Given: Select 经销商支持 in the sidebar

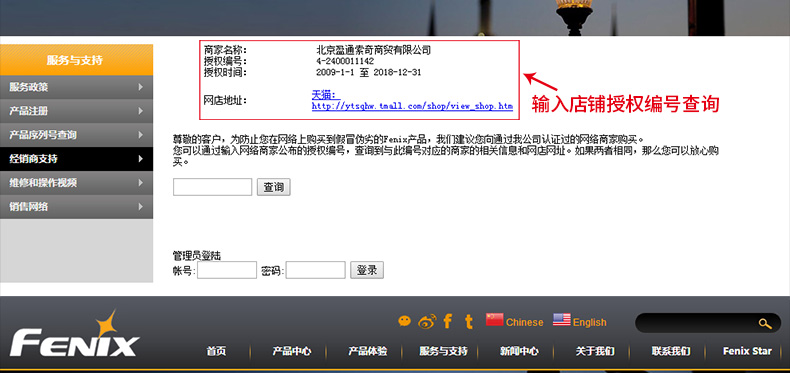Looking at the screenshot, I should pos(76,159).
